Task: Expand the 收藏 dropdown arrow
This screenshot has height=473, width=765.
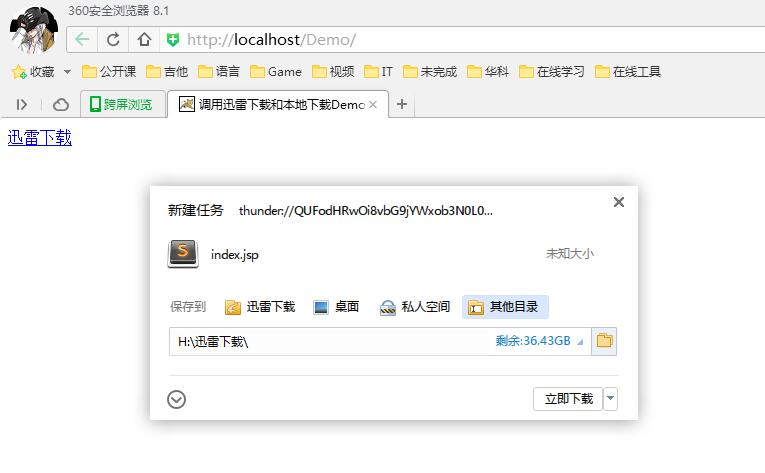Action: (67, 72)
